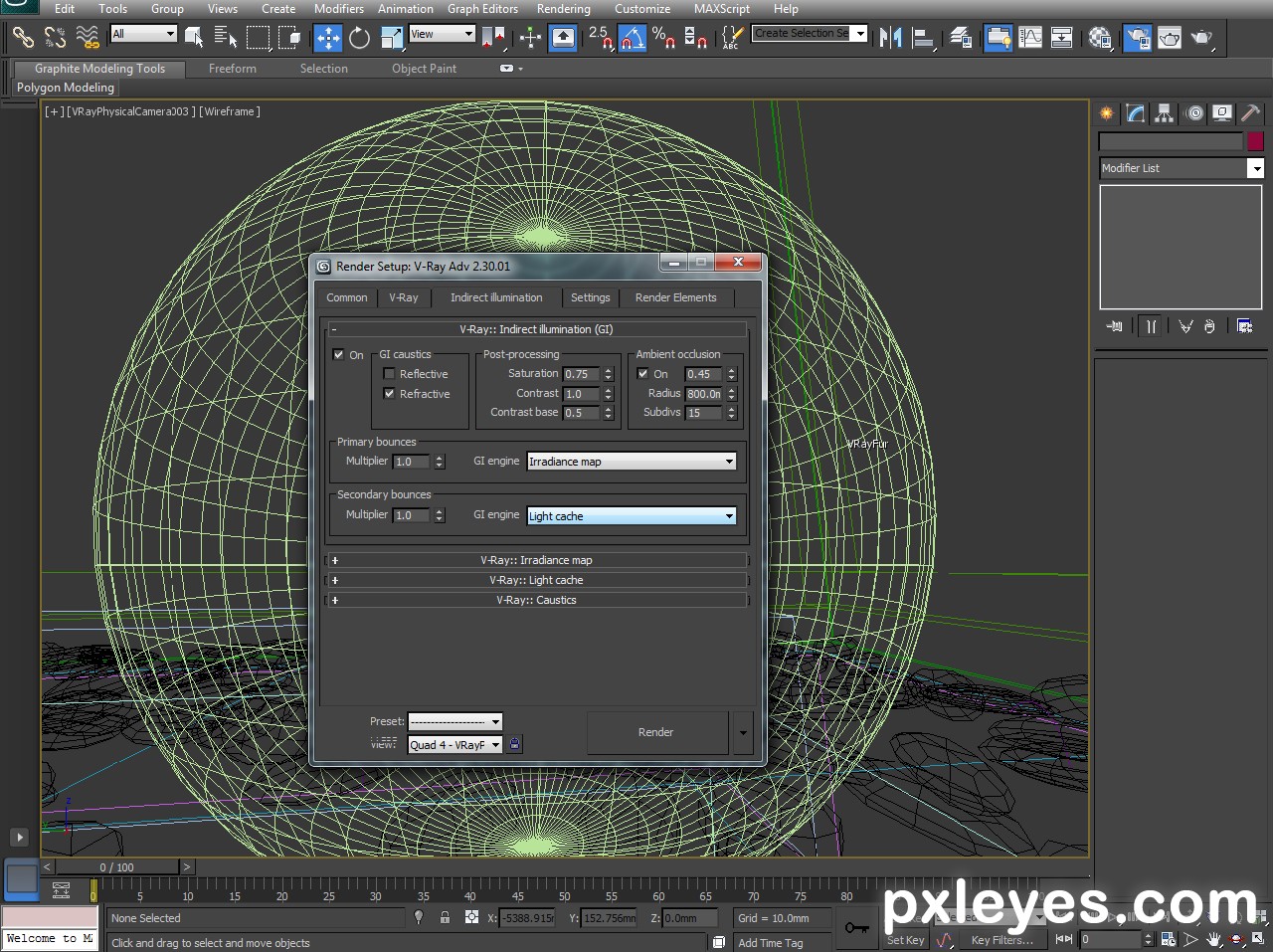
Task: Open the Material Editor from toolbar
Action: click(x=1100, y=38)
